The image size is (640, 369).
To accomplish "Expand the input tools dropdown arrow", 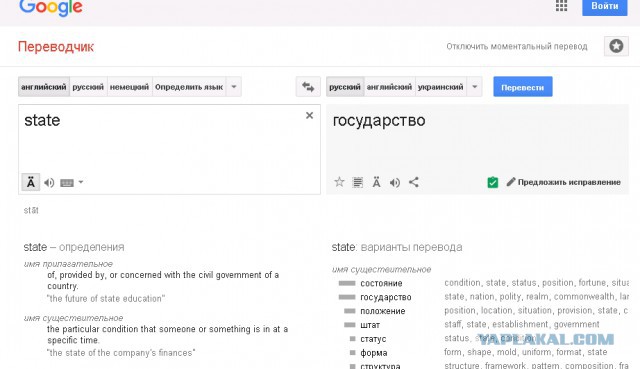I will [x=81, y=182].
